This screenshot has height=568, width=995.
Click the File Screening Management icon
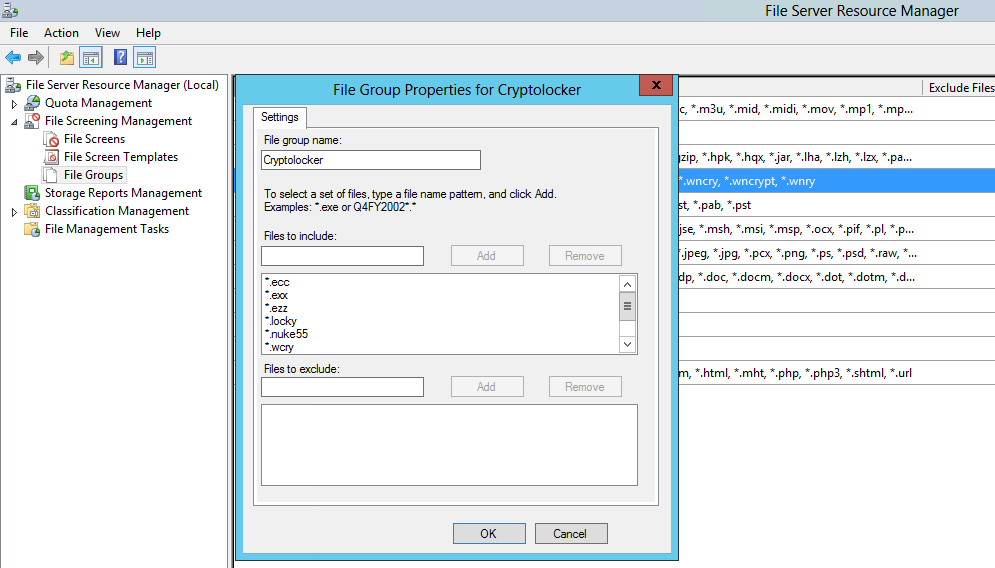pos(32,121)
